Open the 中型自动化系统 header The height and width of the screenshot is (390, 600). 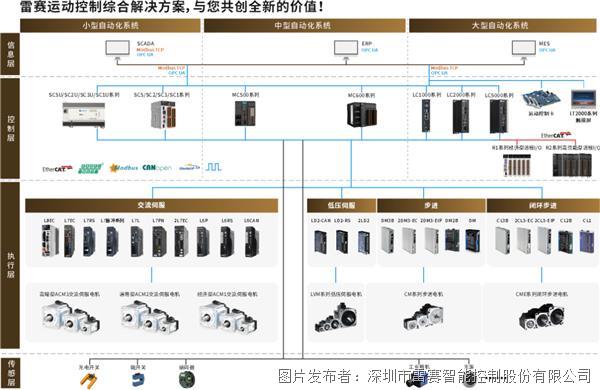coord(305,26)
